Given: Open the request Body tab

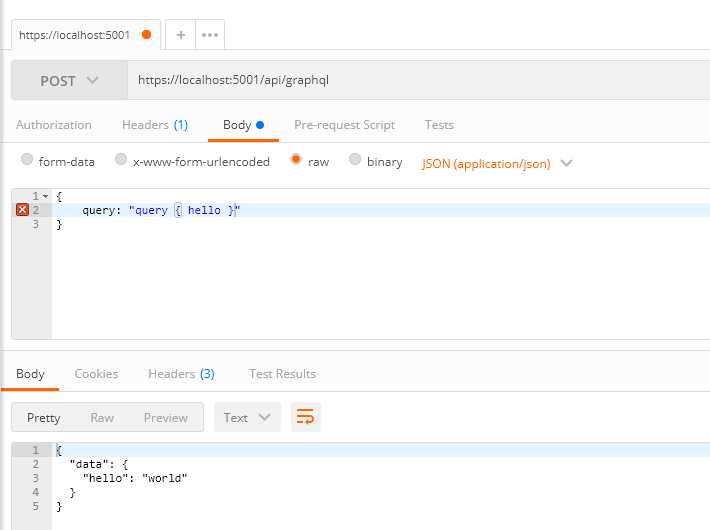Looking at the screenshot, I should (x=243, y=125).
